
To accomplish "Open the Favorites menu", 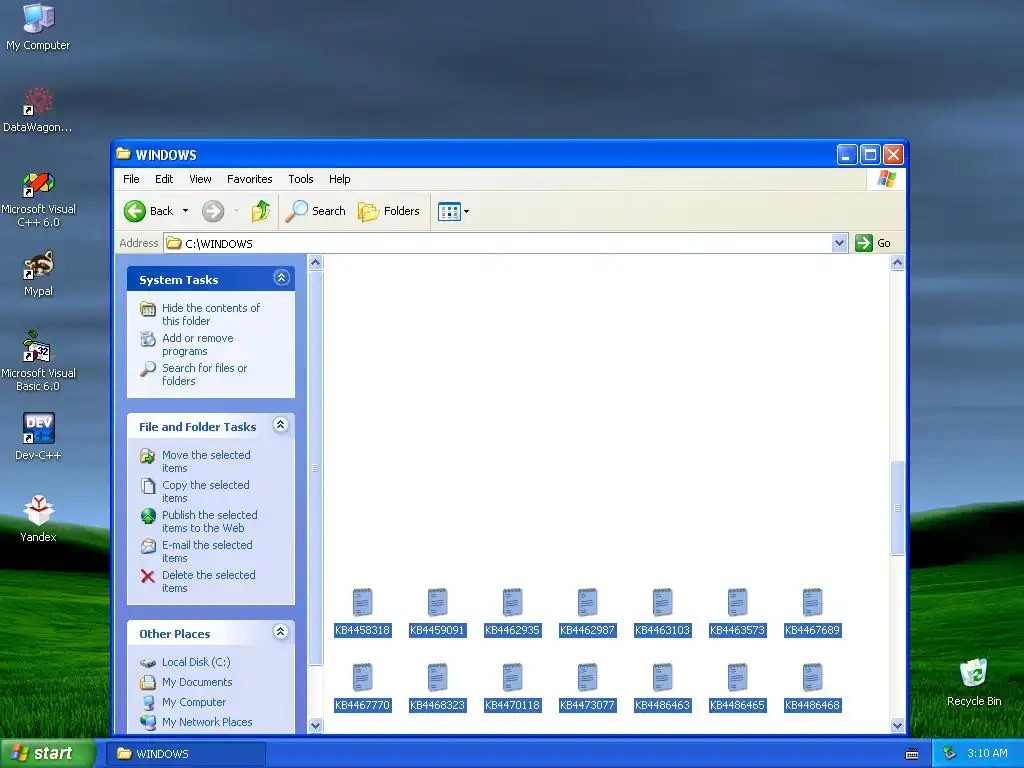I will pos(249,179).
